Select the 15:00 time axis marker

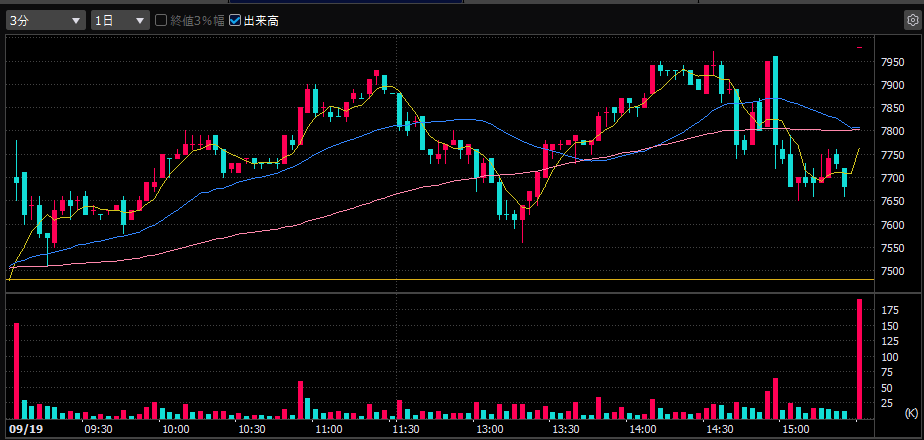(x=796, y=429)
